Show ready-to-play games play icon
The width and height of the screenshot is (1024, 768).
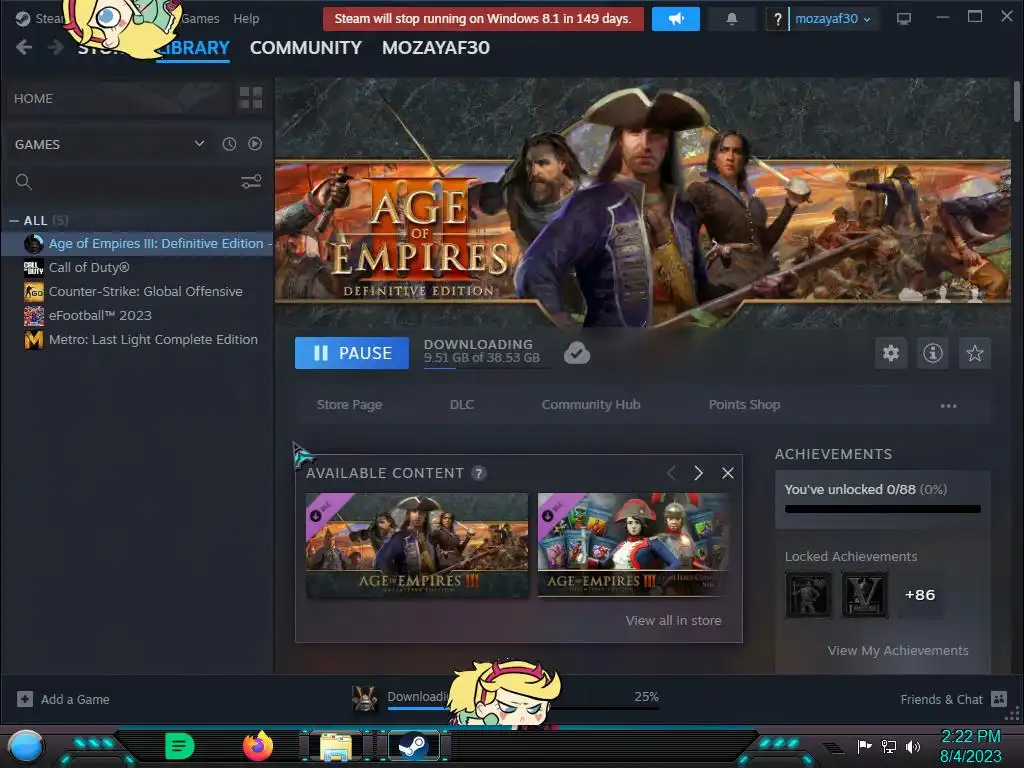255,144
